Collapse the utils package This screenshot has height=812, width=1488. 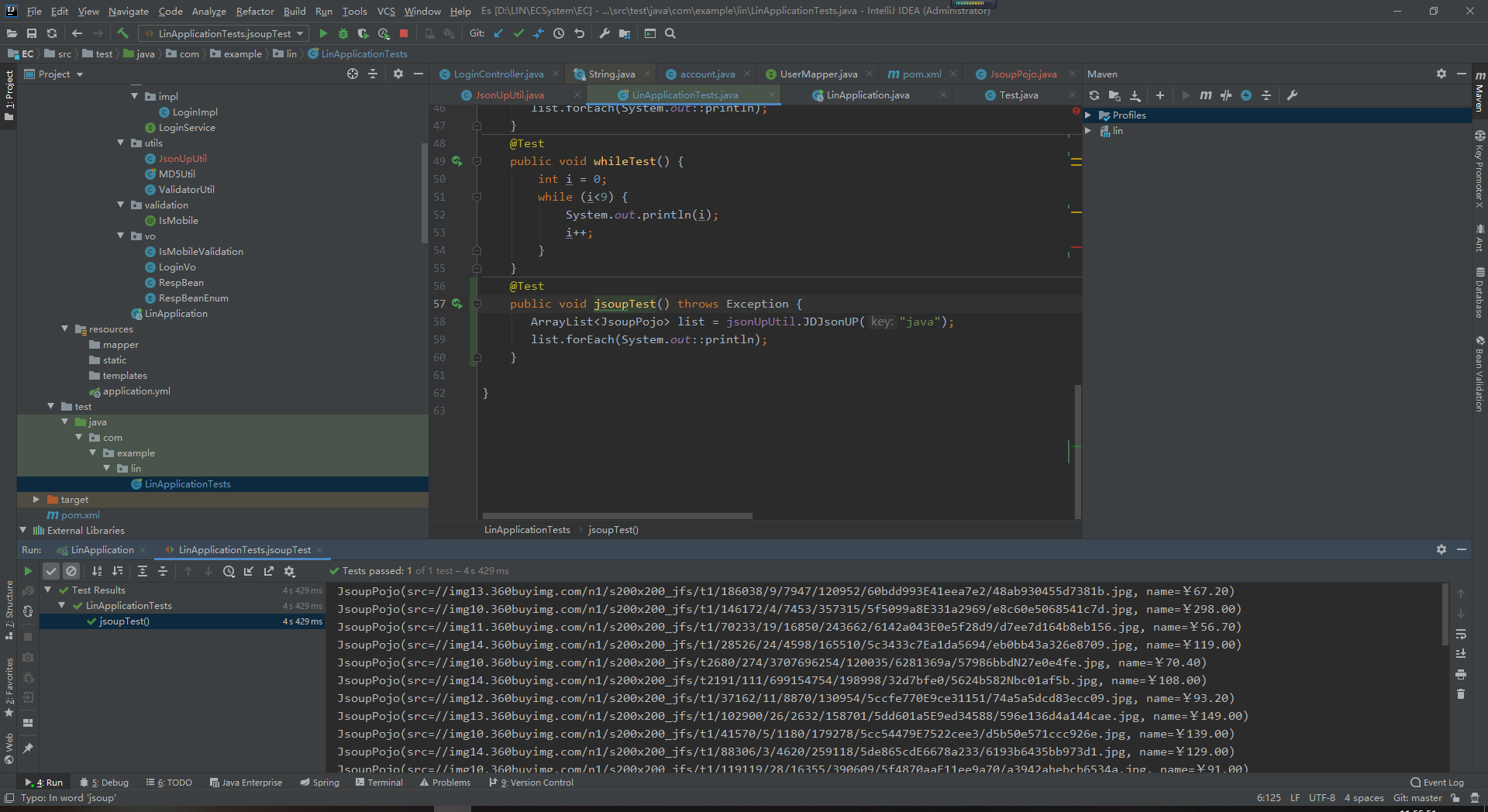point(121,143)
